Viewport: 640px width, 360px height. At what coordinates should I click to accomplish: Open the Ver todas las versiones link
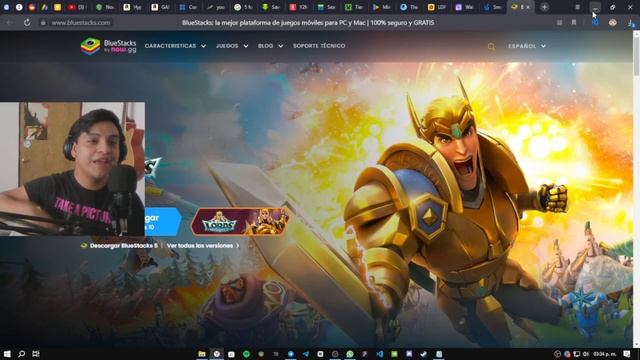pos(203,246)
